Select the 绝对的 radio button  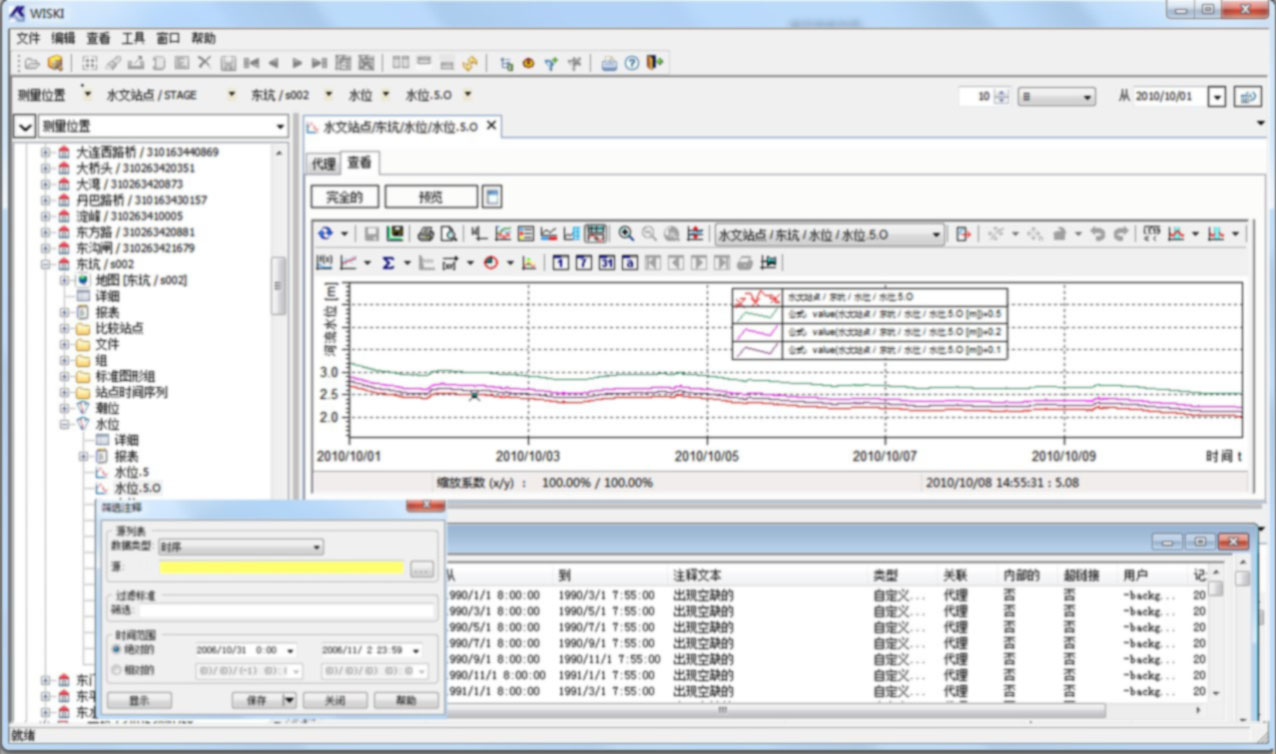tap(116, 649)
